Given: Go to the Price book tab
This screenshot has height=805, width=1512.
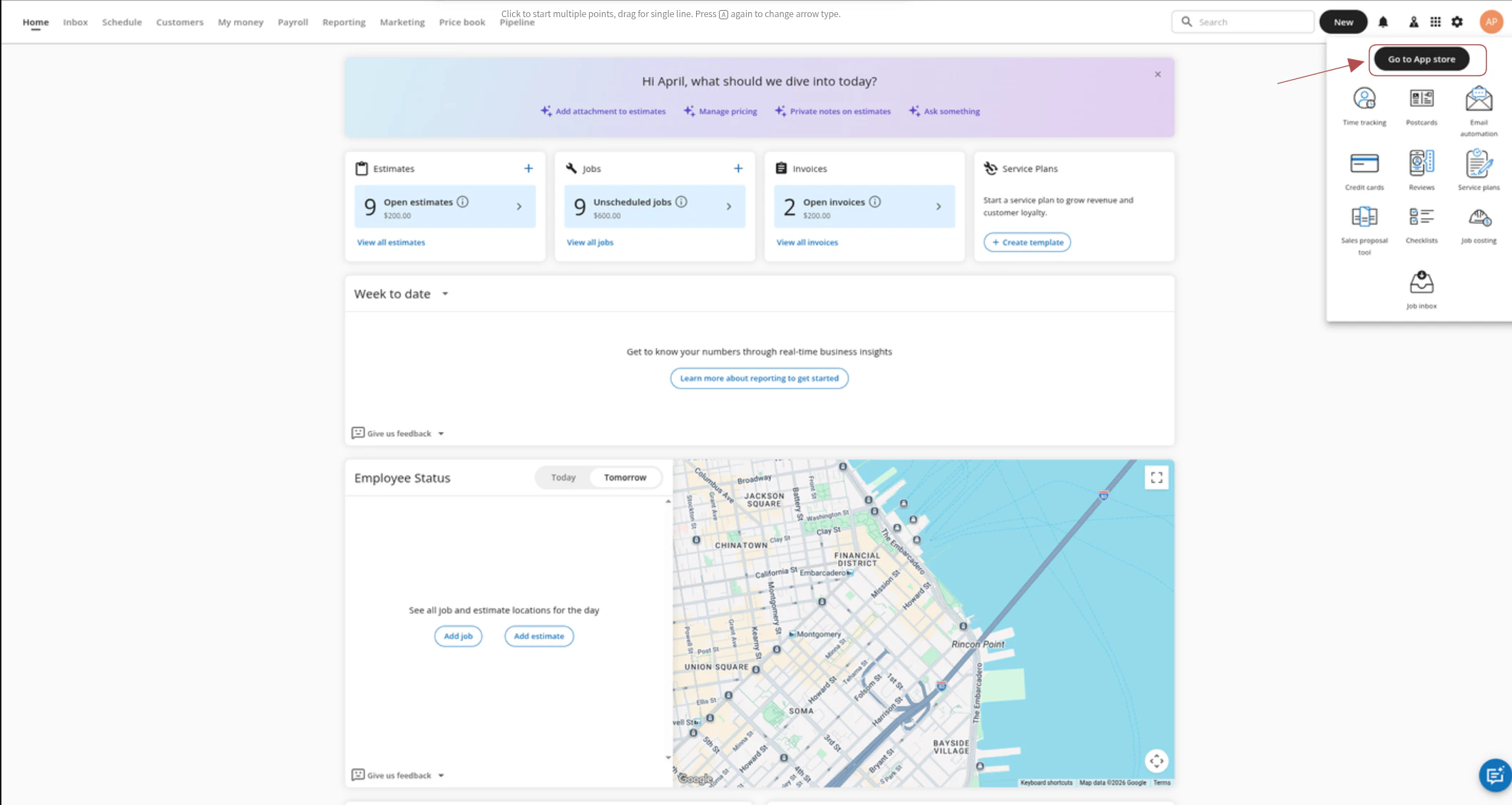Looking at the screenshot, I should coord(461,22).
